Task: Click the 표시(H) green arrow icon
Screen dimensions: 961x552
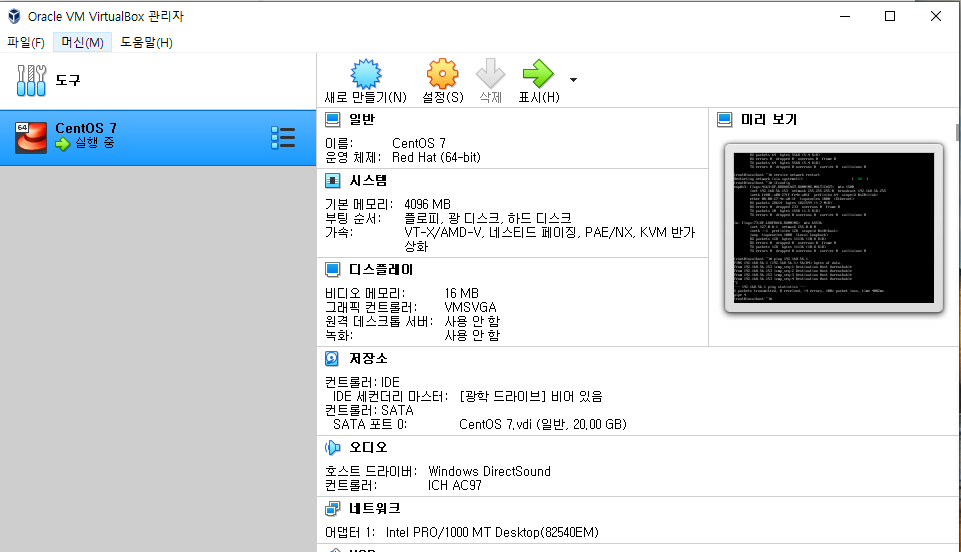Action: click(x=538, y=74)
